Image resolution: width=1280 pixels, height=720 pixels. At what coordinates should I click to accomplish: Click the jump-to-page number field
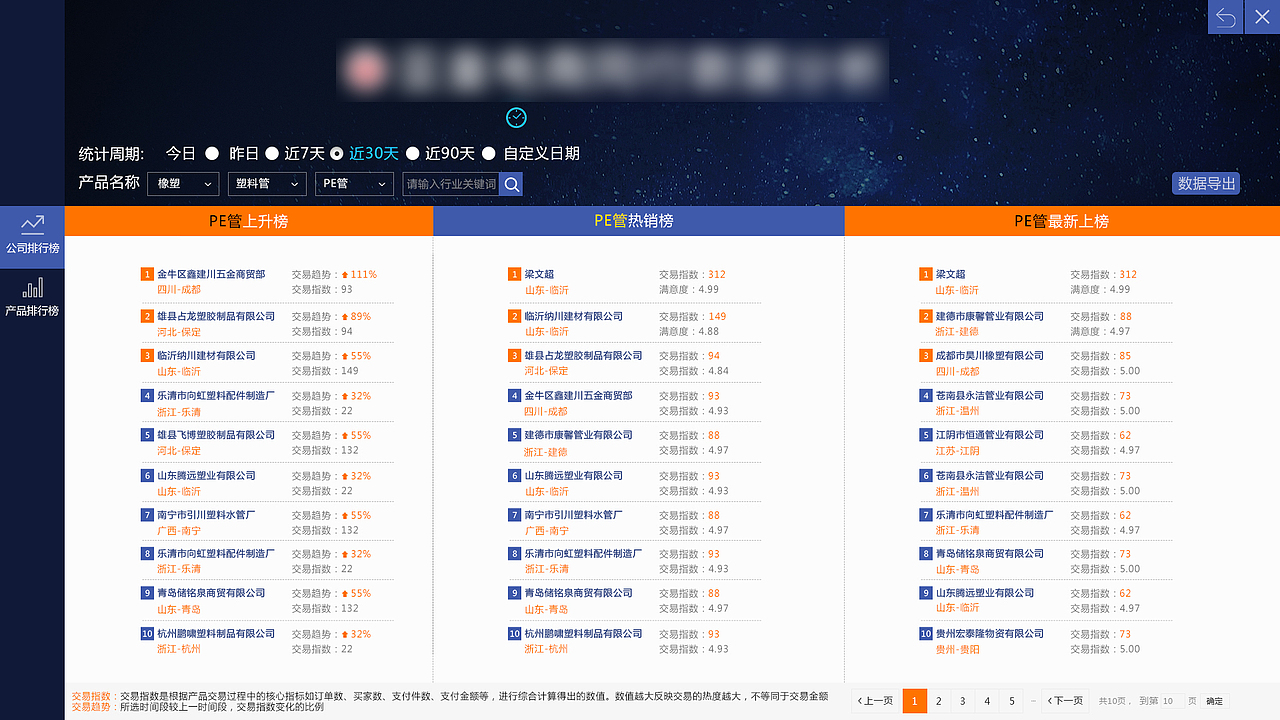[1172, 701]
